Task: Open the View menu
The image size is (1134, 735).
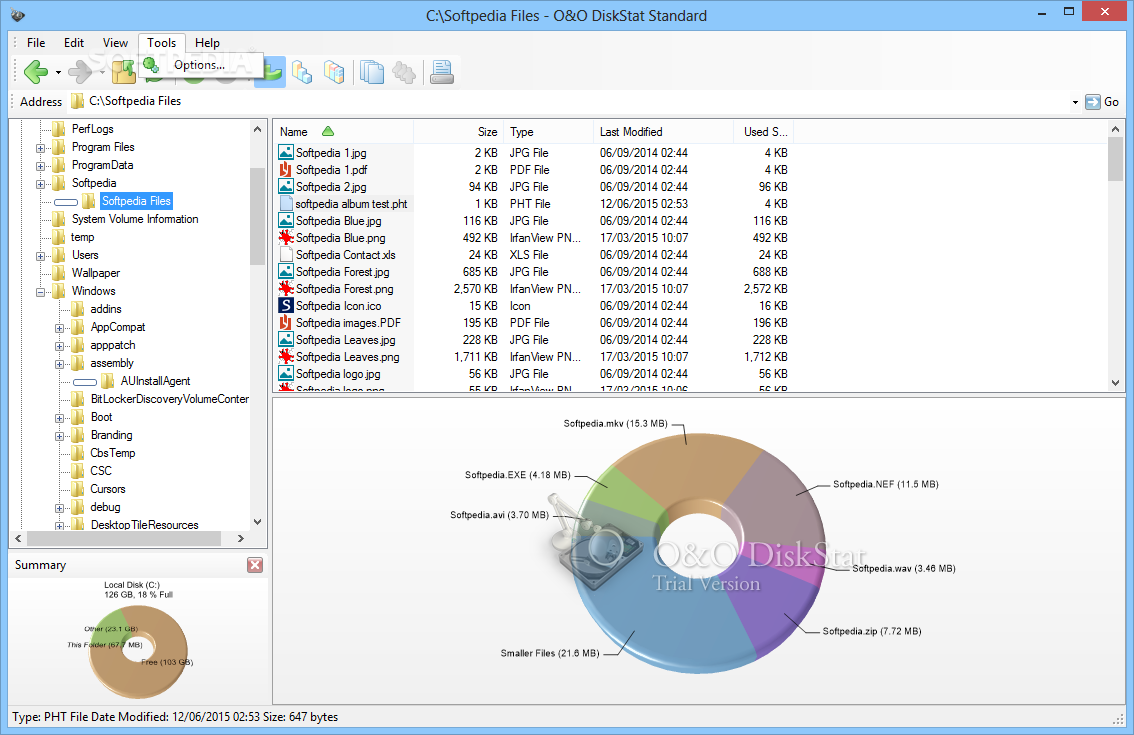Action: coord(115,43)
